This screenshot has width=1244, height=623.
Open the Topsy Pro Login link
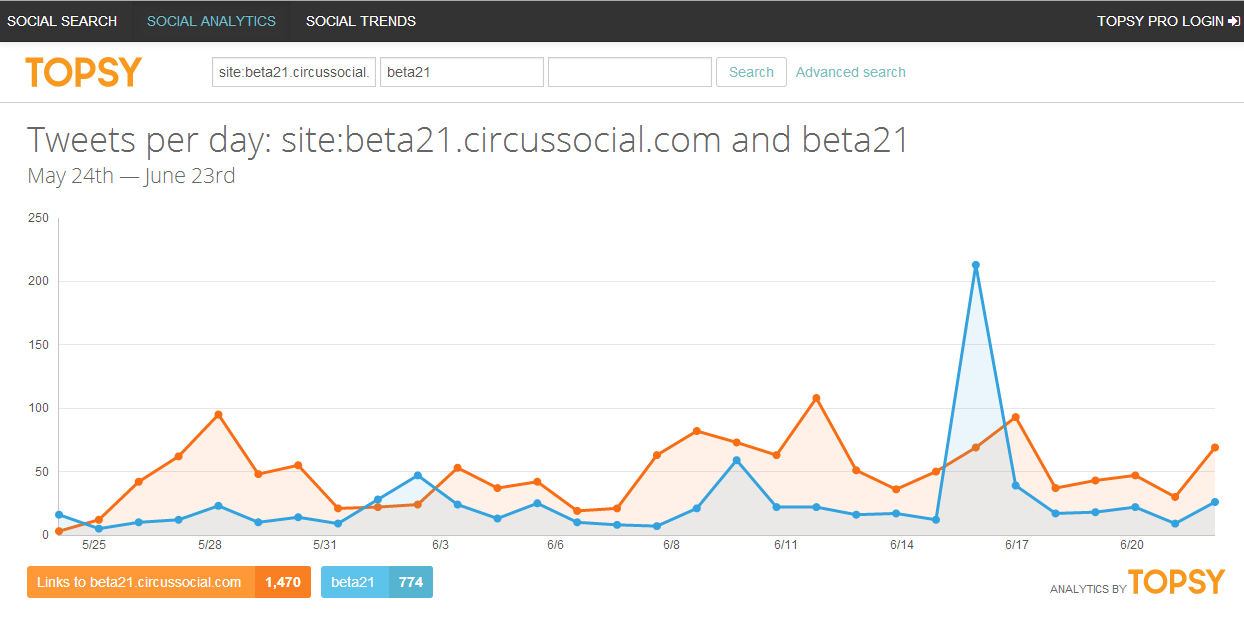(1160, 21)
